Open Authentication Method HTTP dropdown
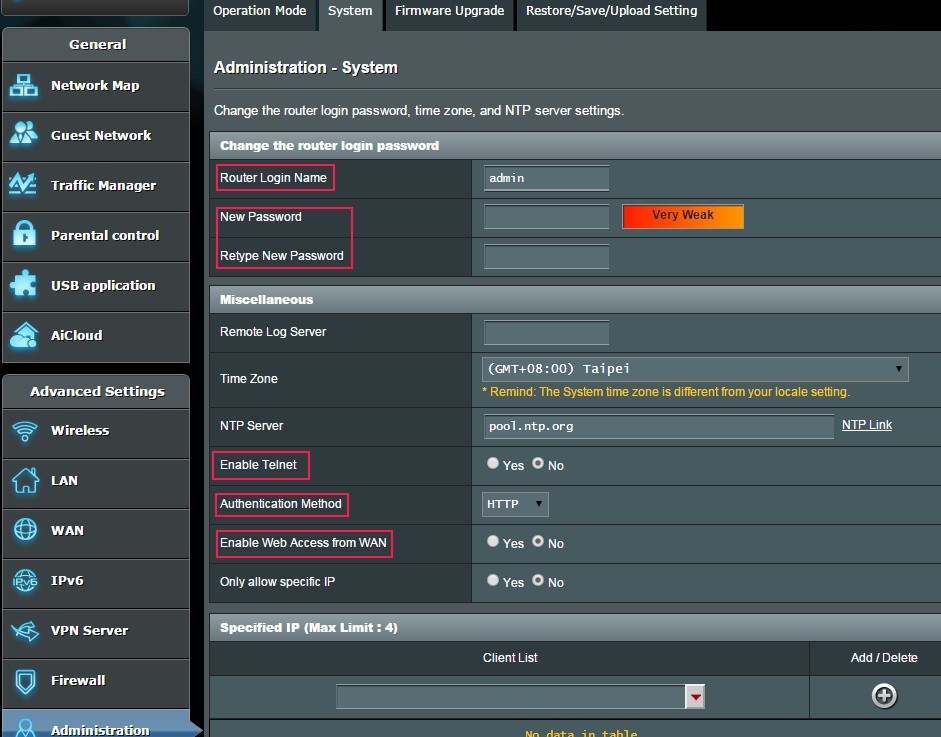 515,504
